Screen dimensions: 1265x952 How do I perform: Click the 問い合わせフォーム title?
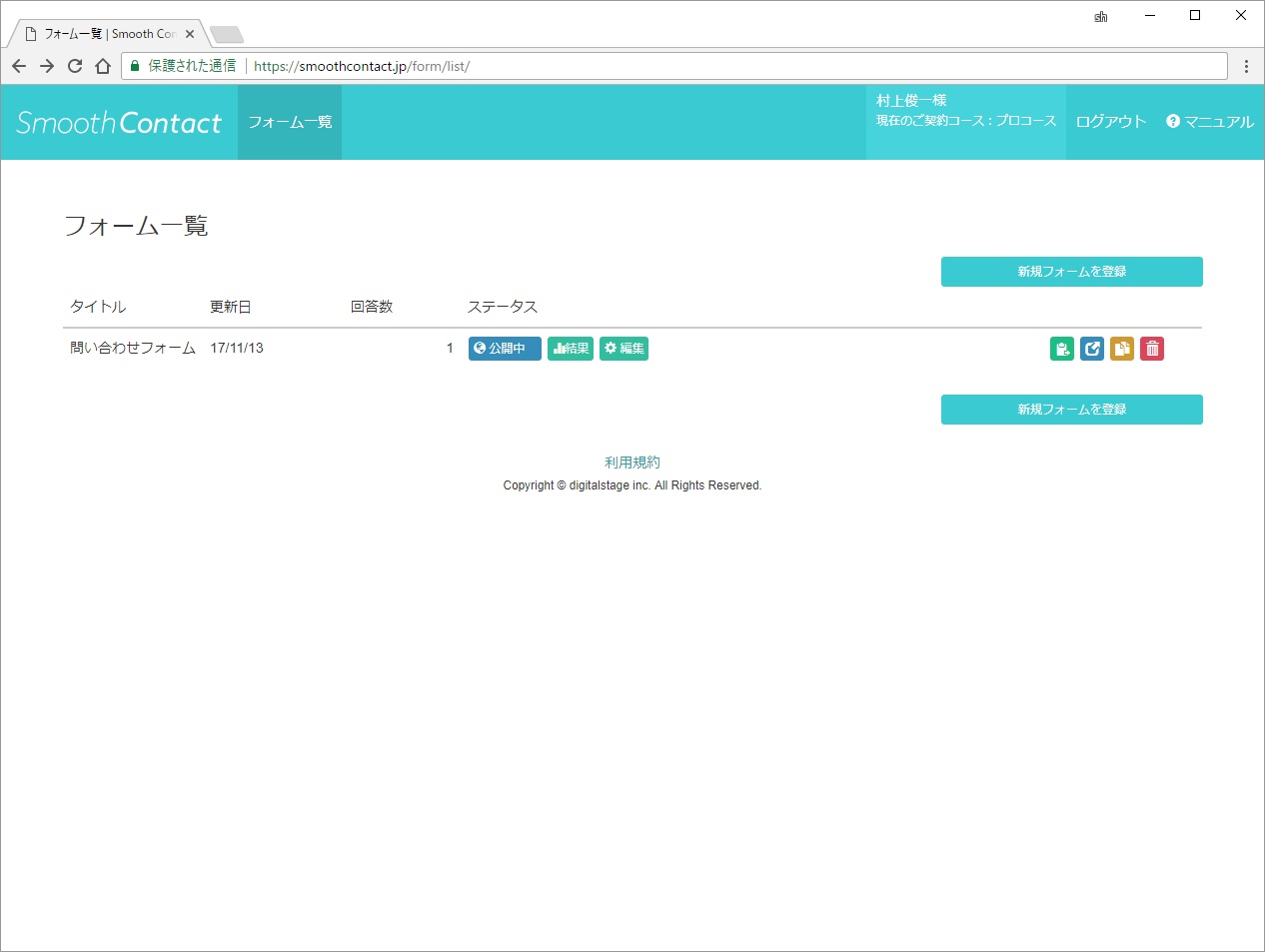(x=133, y=348)
